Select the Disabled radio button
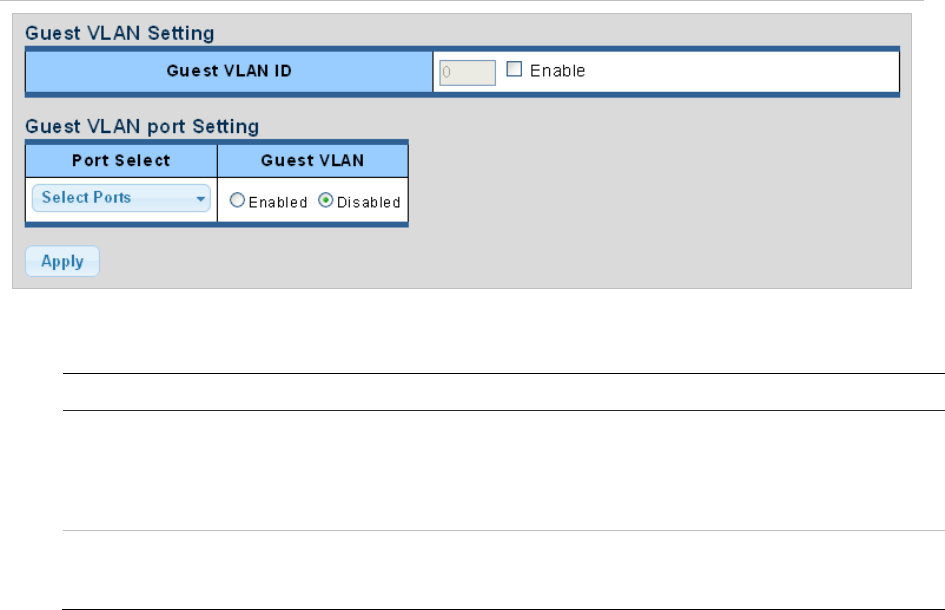The width and height of the screenshot is (945, 610). (x=325, y=201)
